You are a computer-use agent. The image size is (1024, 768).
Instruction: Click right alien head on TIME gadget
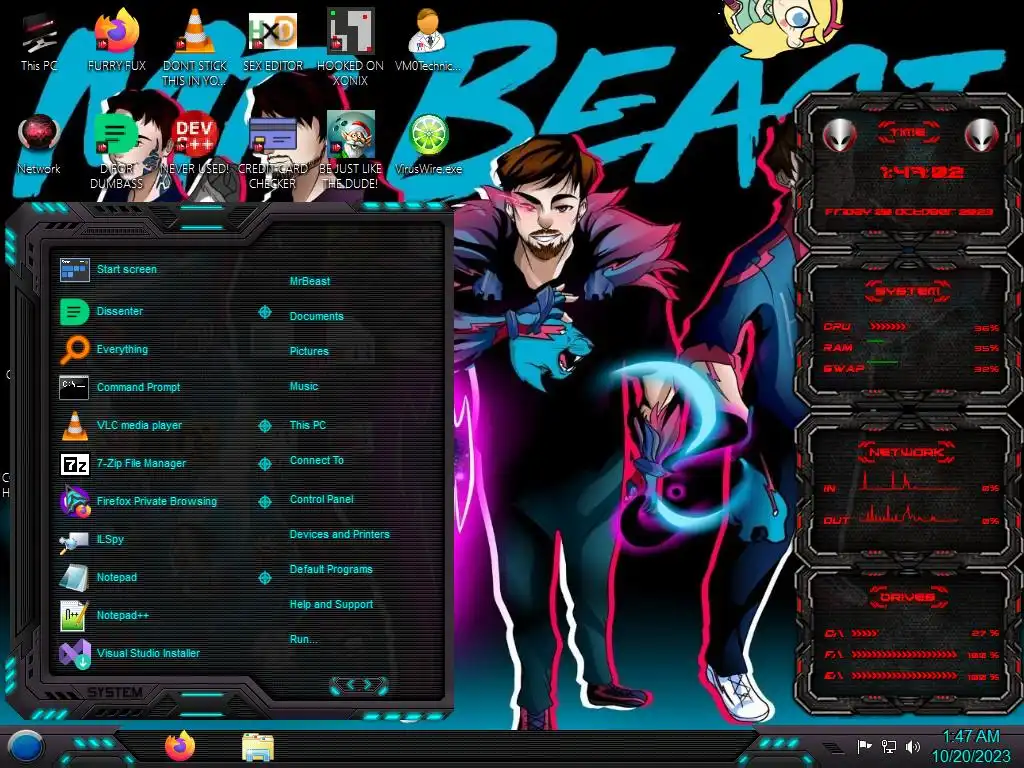coord(982,135)
